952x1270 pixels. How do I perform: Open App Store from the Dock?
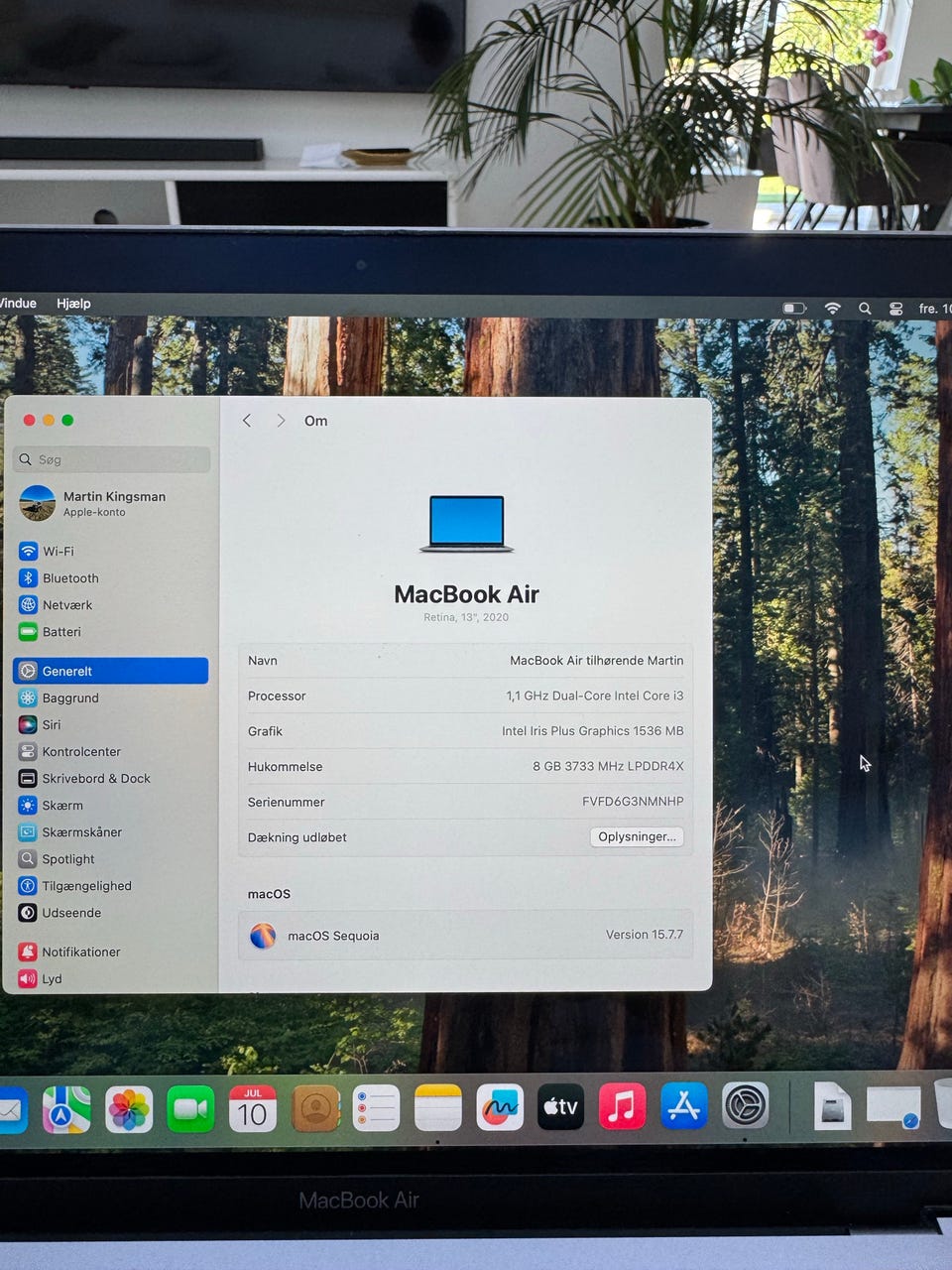(683, 1106)
